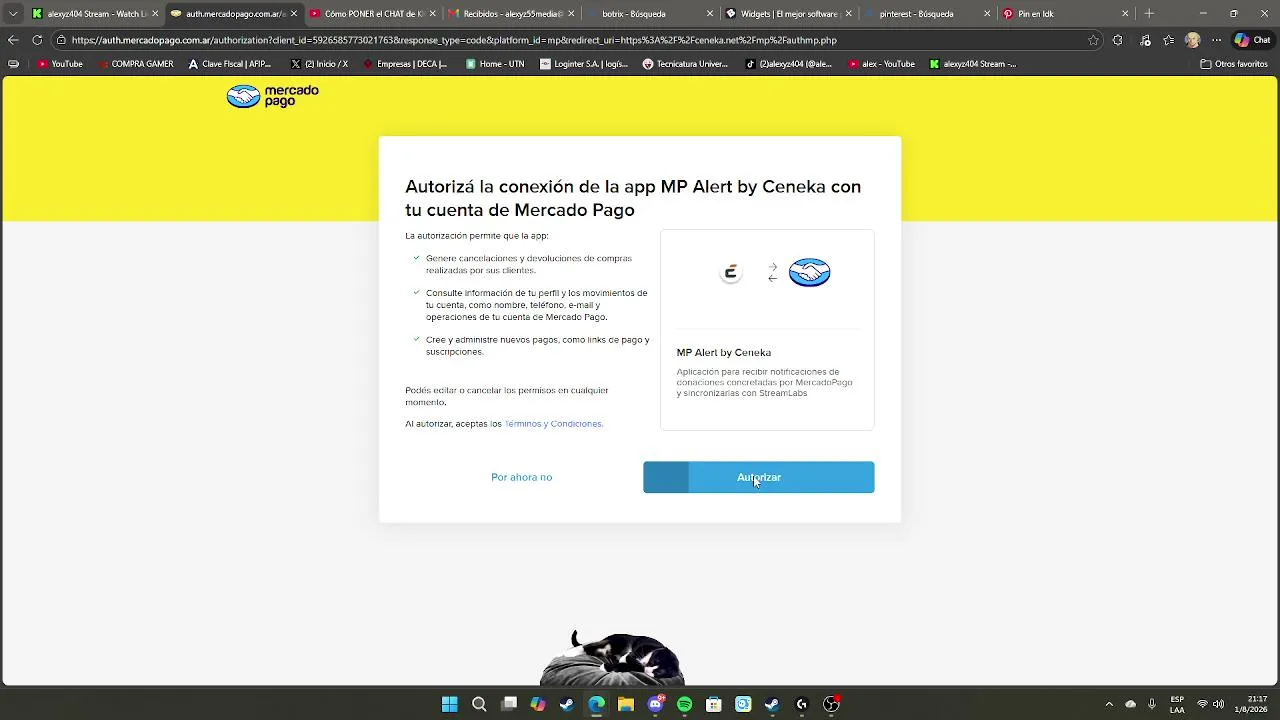Open the alex - YouTube bookmark
Viewport: 1280px width, 720px height.
881,64
